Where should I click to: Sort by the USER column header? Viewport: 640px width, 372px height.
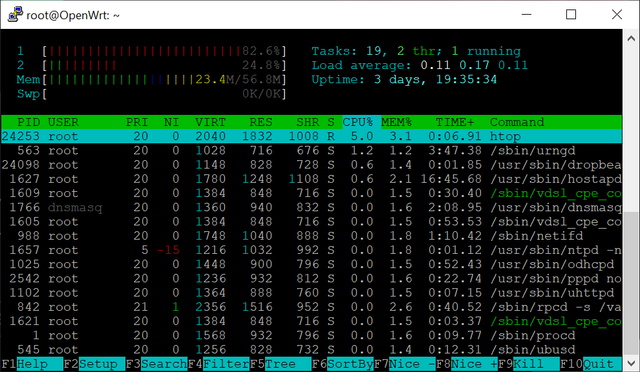pos(63,122)
